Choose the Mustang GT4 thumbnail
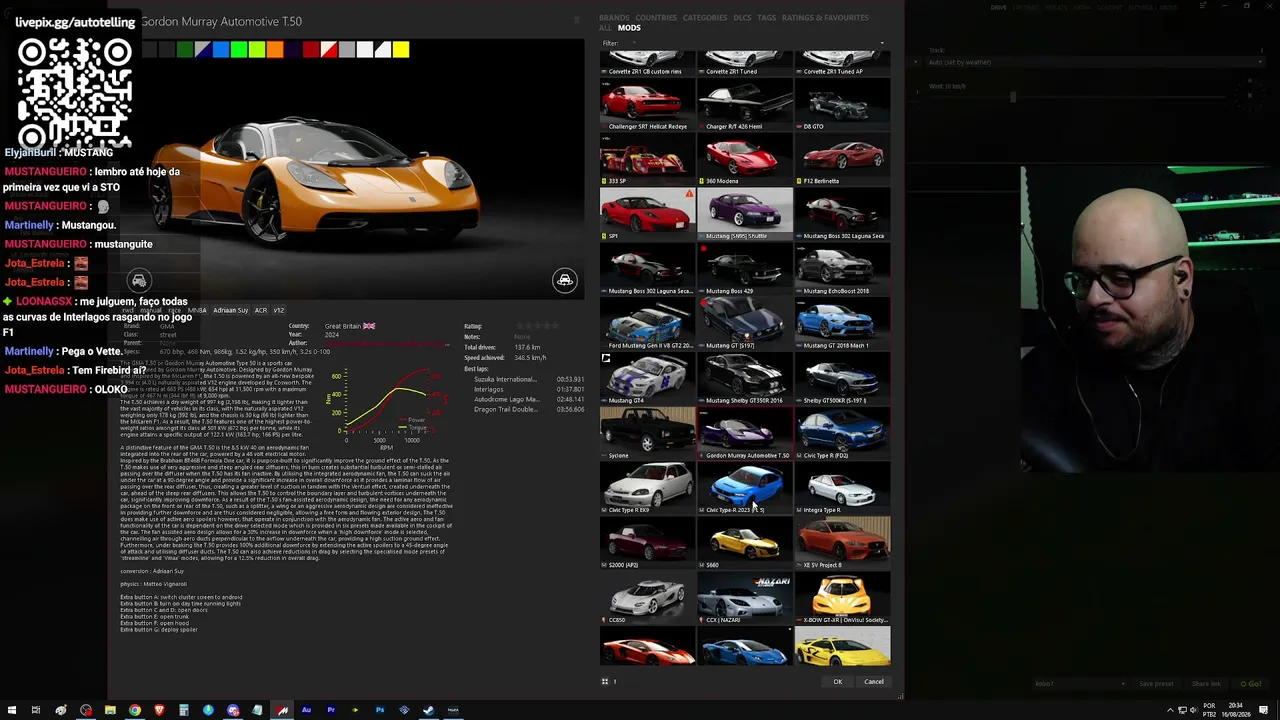 click(647, 379)
